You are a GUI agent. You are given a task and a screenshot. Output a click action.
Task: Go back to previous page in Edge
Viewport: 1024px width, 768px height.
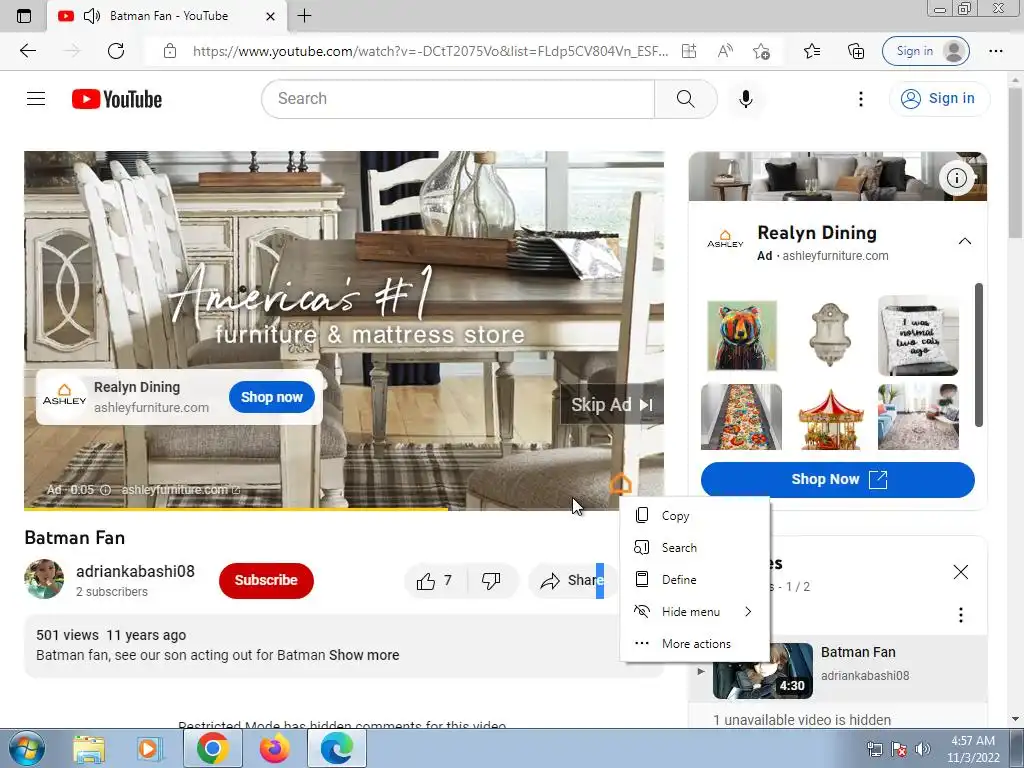(x=27, y=51)
